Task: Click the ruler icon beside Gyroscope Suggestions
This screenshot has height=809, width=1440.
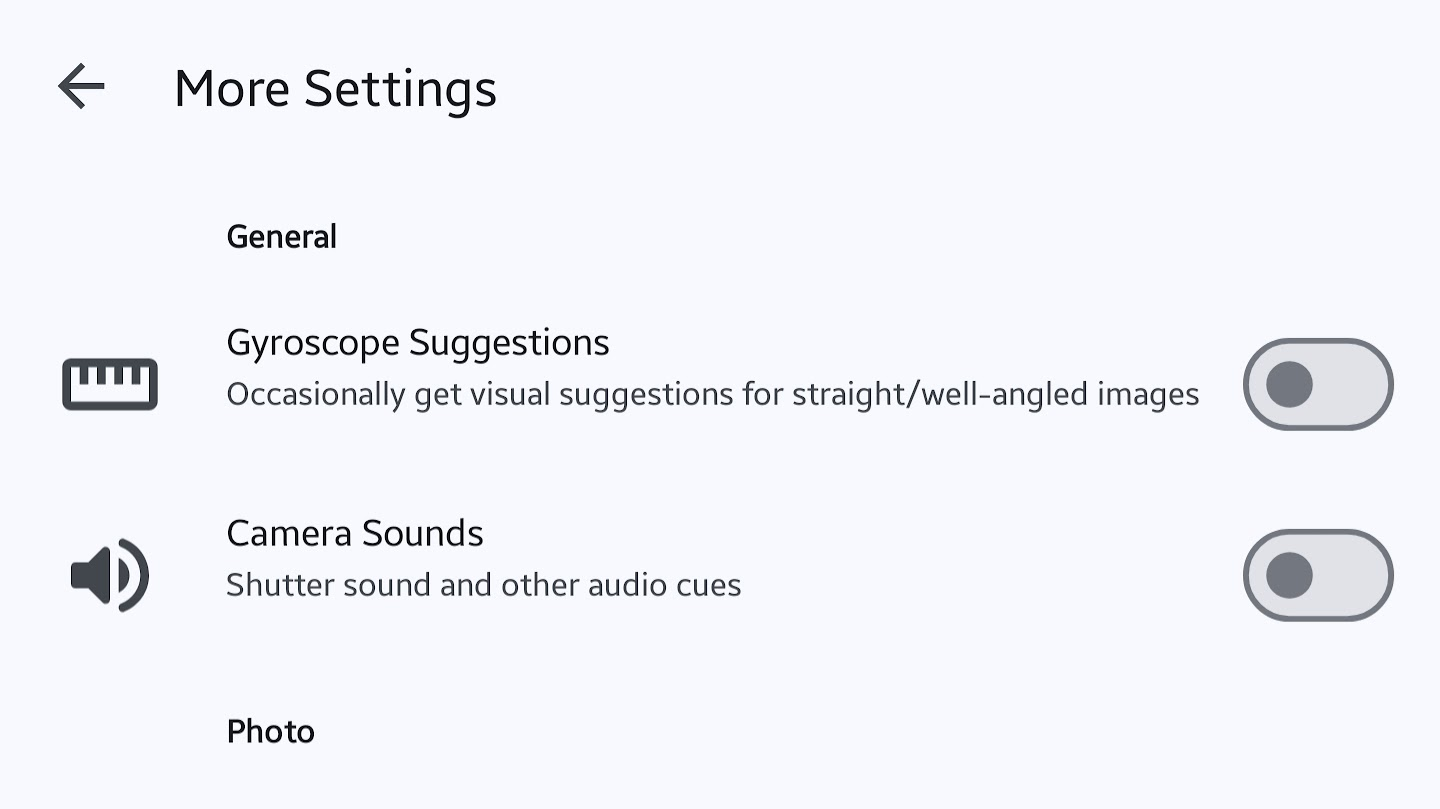Action: 110,384
